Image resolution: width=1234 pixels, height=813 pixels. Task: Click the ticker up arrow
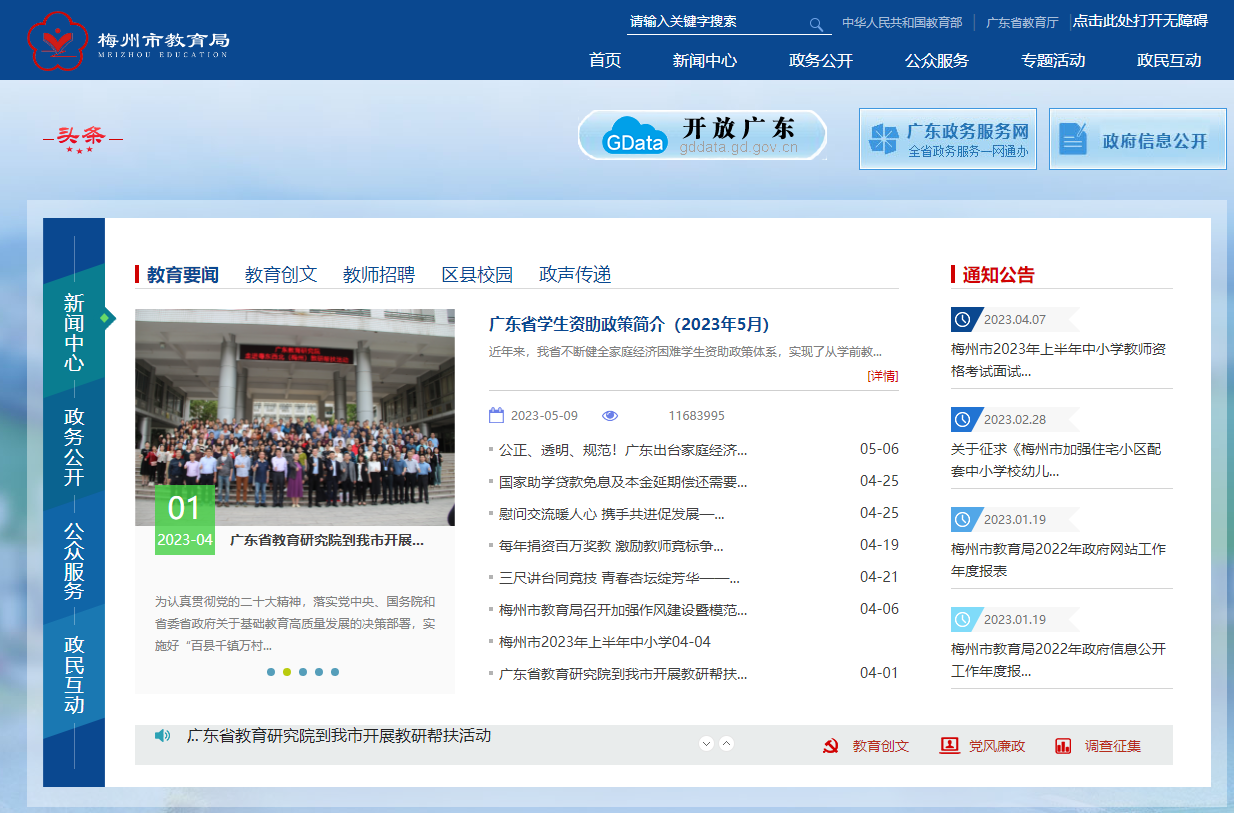click(x=727, y=743)
